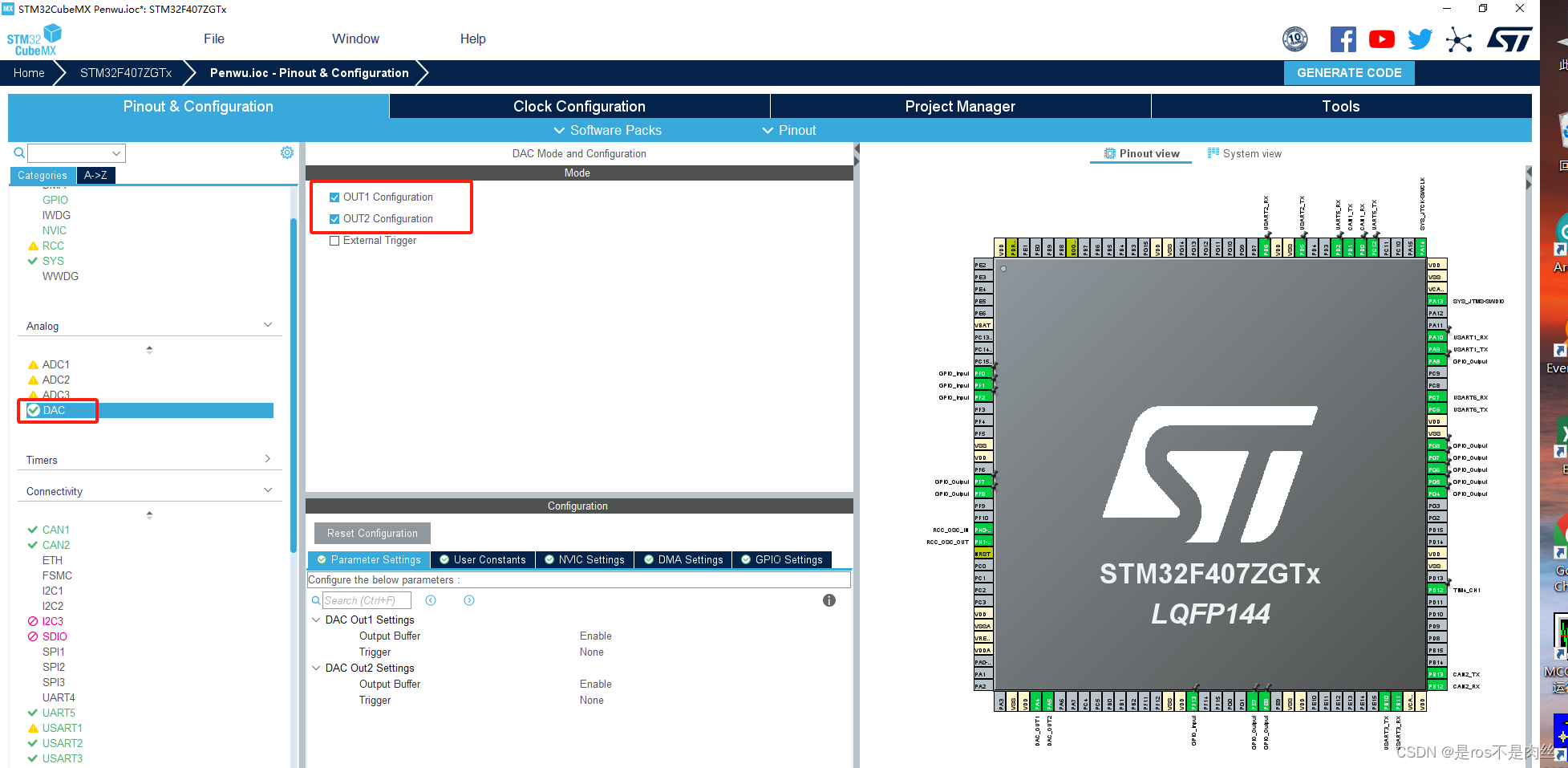Open the Twitter bird icon
Image resolution: width=1568 pixels, height=768 pixels.
pyautogui.click(x=1420, y=39)
